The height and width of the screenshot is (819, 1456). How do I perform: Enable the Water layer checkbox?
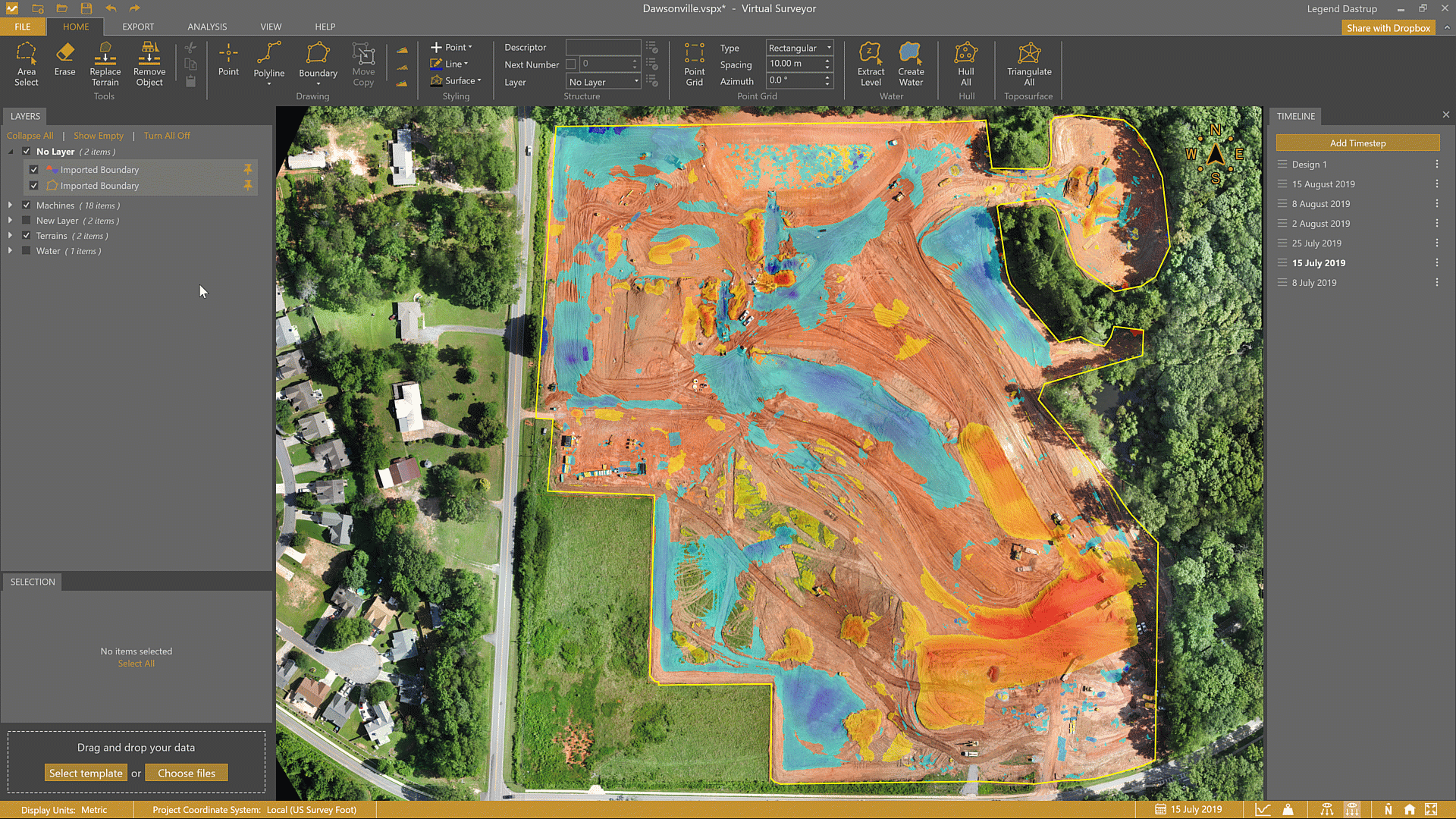(x=27, y=251)
